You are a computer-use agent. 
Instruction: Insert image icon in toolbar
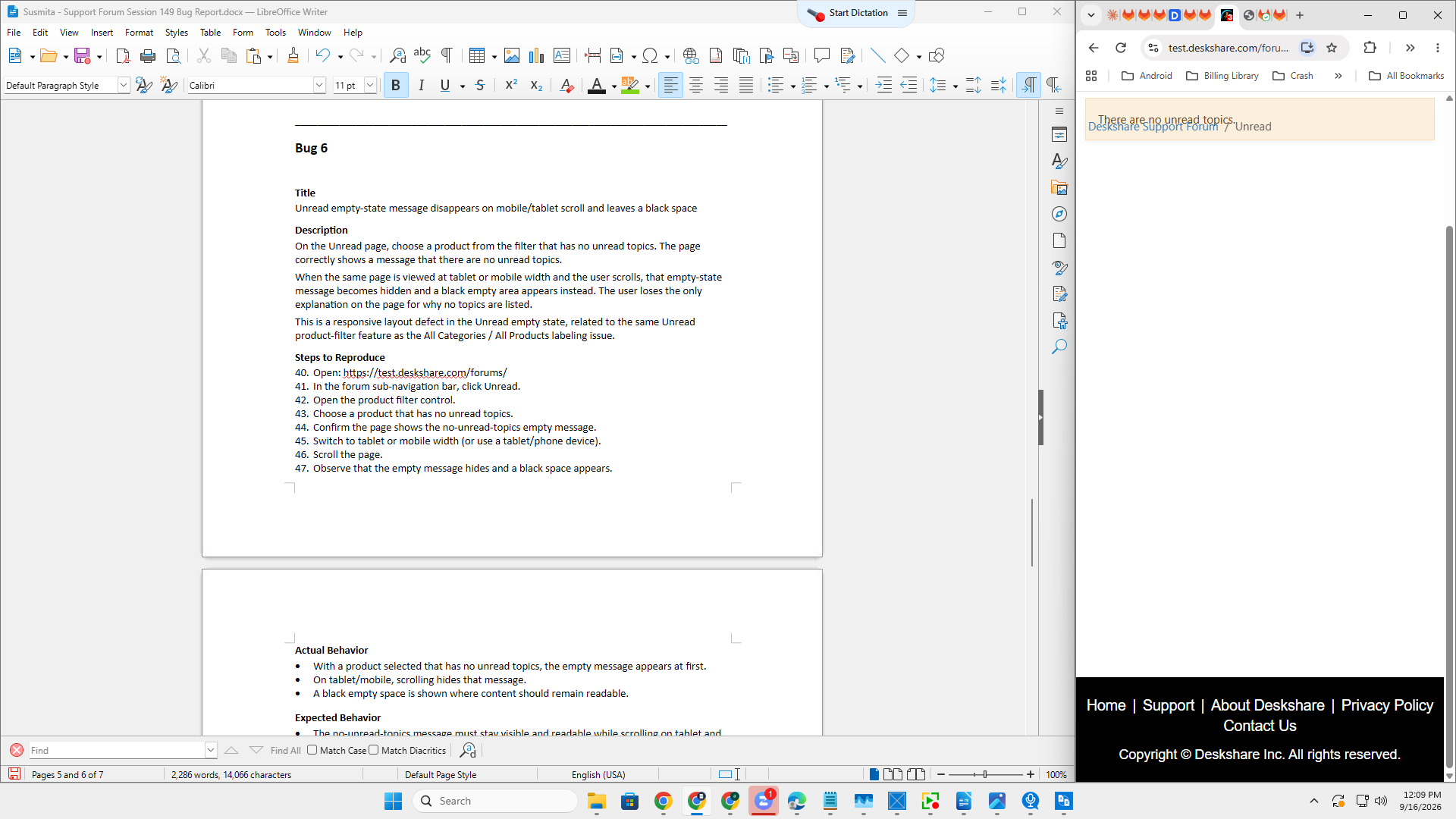coord(512,55)
